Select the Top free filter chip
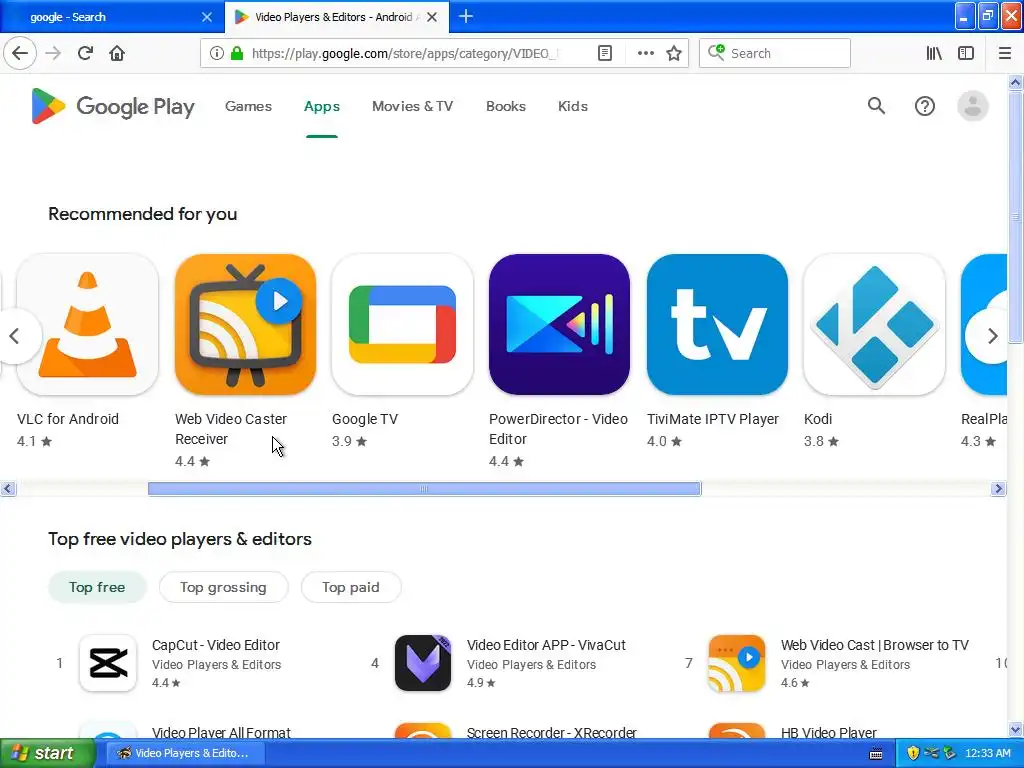 pyautogui.click(x=97, y=587)
